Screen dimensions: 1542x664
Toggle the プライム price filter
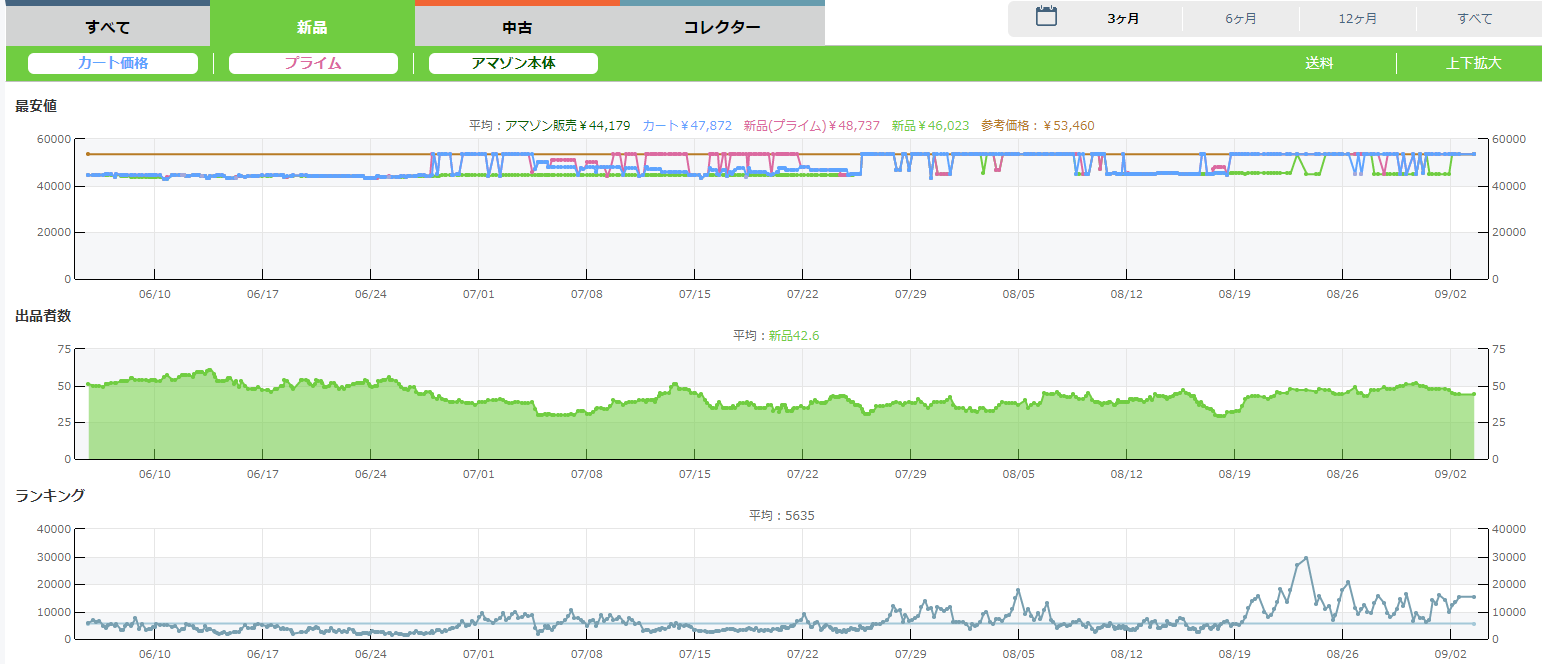[x=313, y=63]
